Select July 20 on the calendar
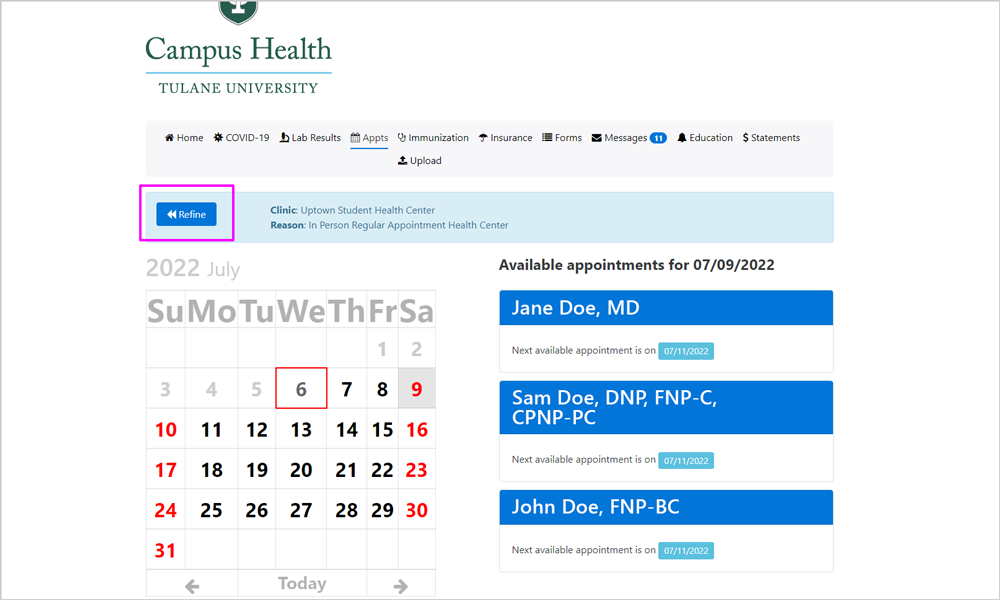Viewport: 1000px width, 600px height. coord(301,469)
